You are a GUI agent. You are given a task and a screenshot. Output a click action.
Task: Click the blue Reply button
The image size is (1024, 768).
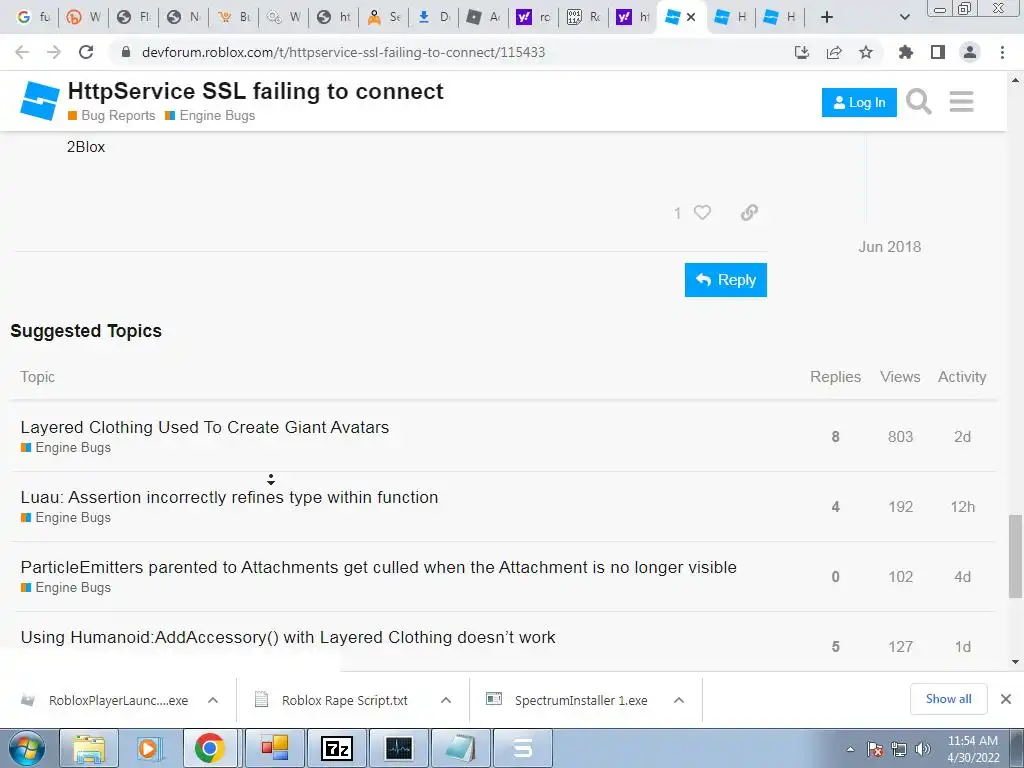[x=726, y=280]
